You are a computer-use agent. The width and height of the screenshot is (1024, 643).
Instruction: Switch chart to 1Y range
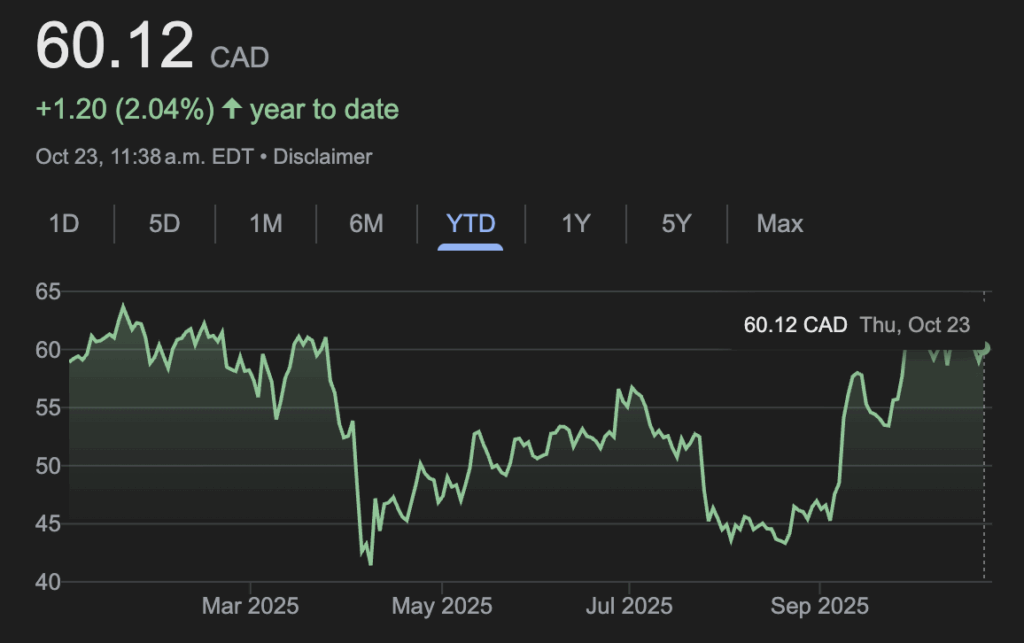click(575, 223)
